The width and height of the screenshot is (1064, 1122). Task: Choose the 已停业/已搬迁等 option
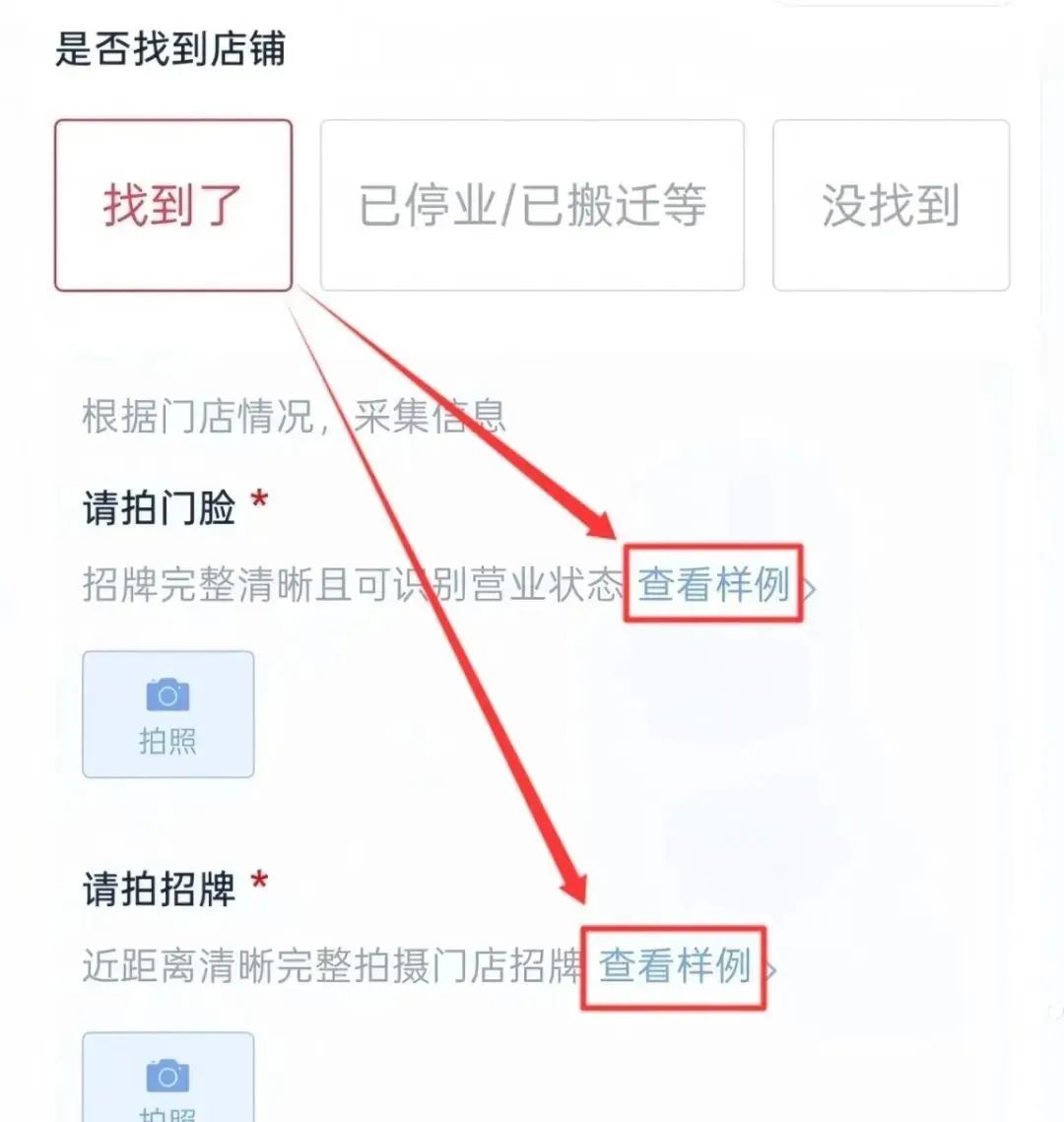point(532,205)
